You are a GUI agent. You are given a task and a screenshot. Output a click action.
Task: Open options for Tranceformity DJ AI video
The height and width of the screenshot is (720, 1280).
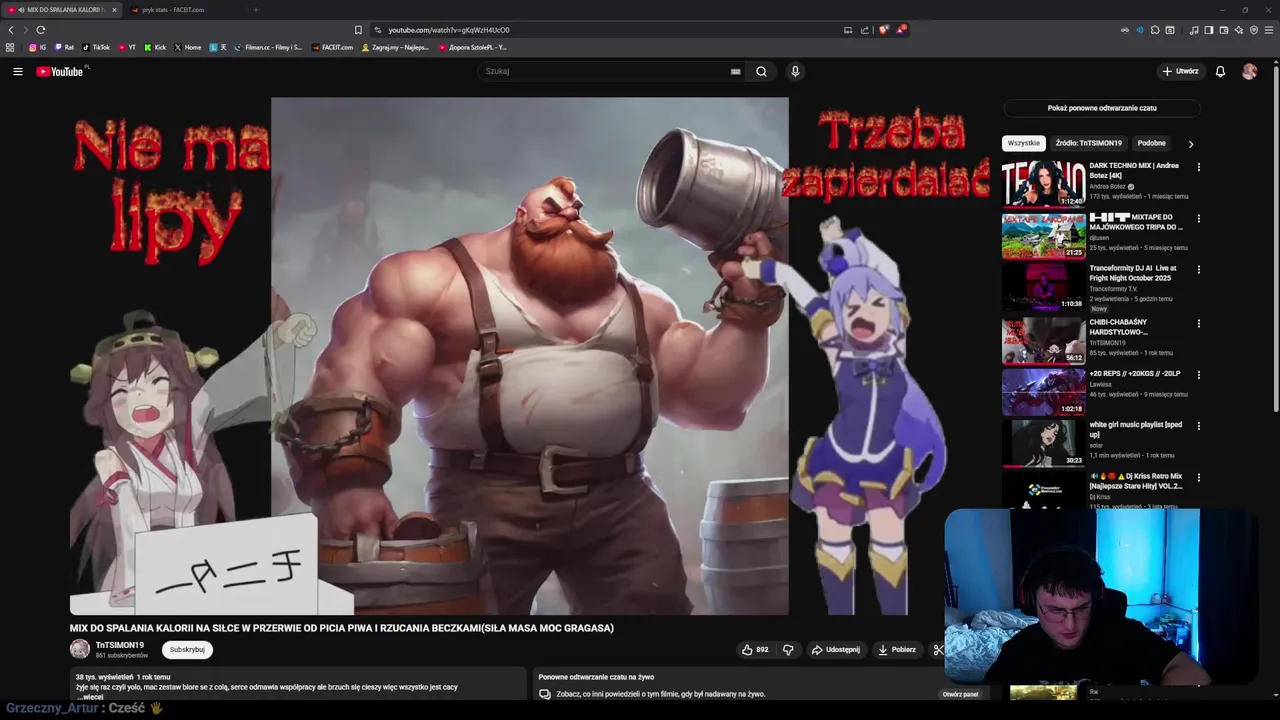click(x=1198, y=270)
